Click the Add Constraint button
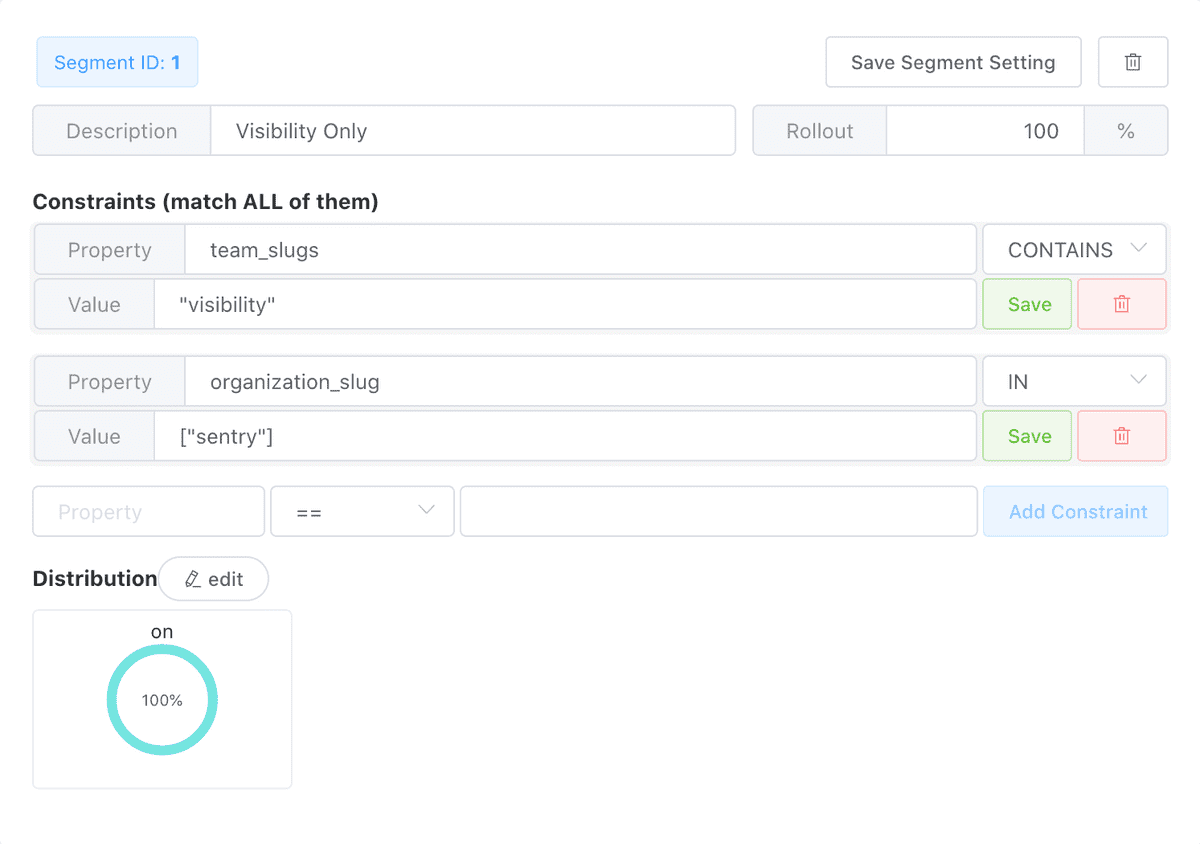 point(1075,512)
